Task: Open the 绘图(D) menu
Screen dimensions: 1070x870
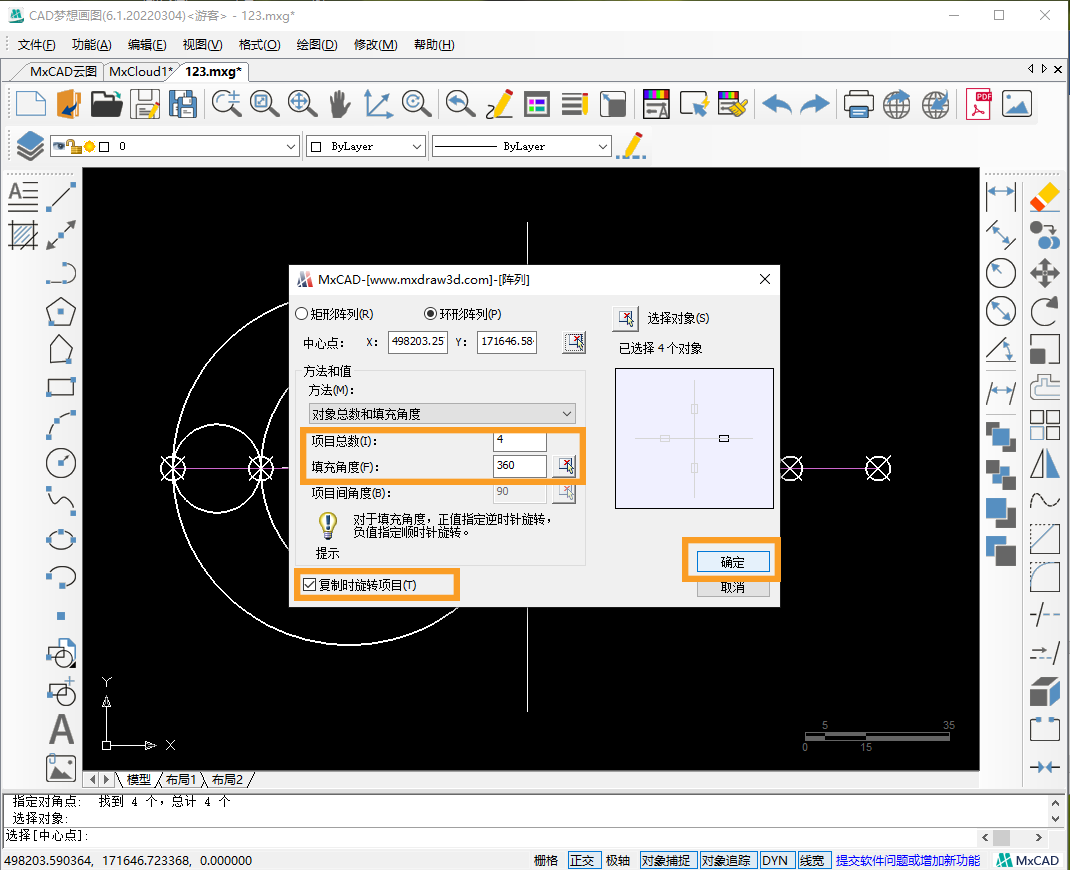Action: pyautogui.click(x=317, y=45)
